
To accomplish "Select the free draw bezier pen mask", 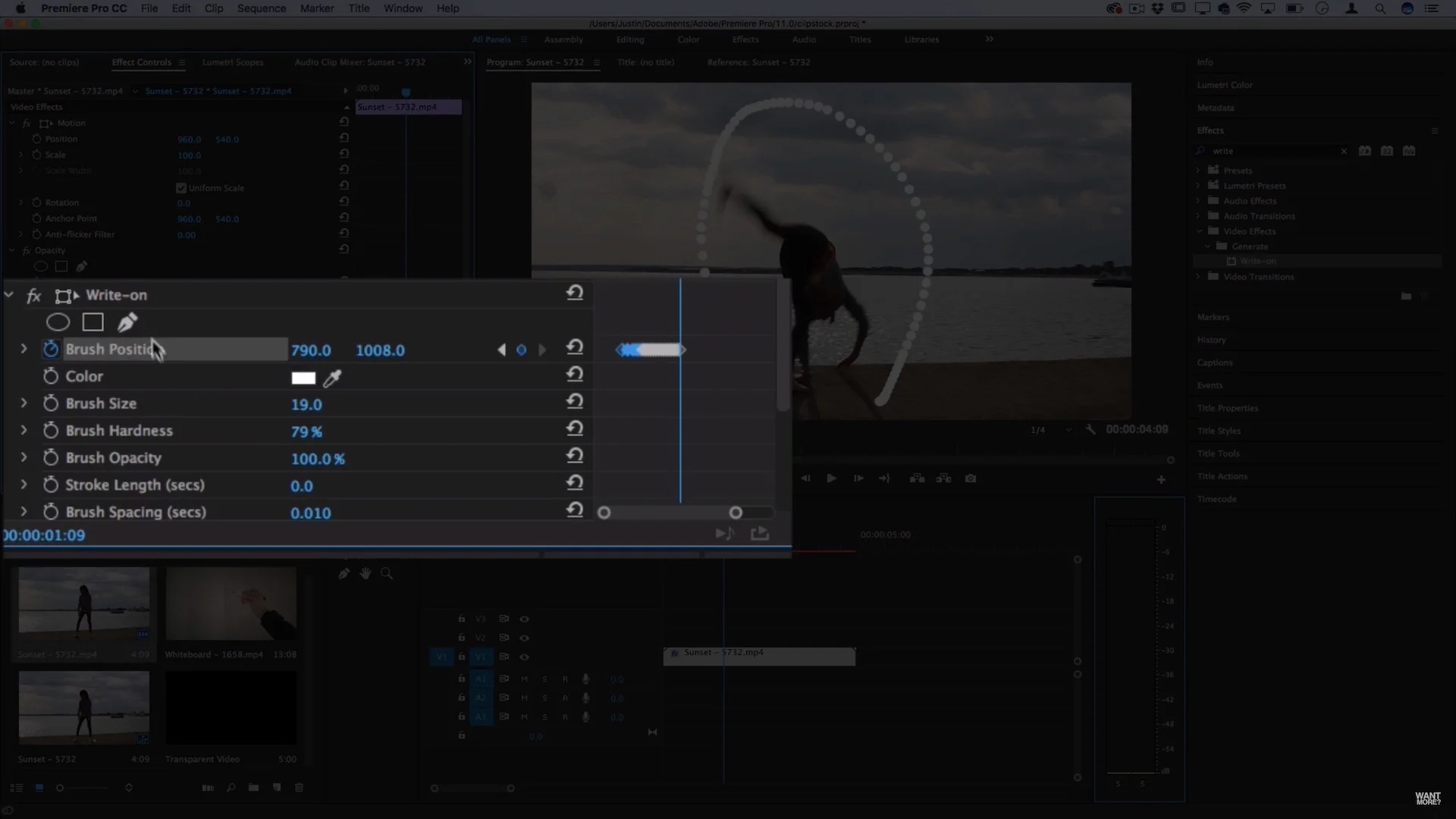I will click(x=127, y=322).
